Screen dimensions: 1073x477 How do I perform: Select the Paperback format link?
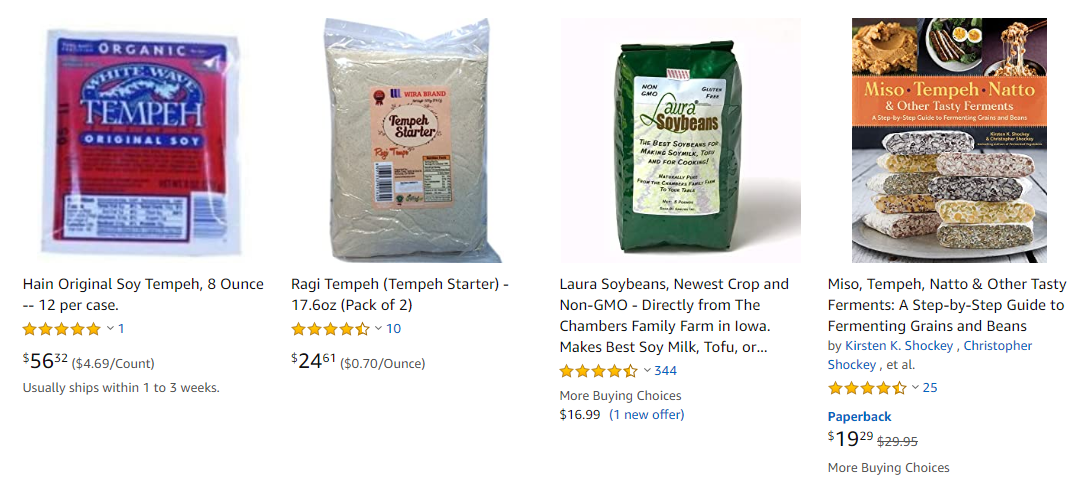[x=859, y=417]
